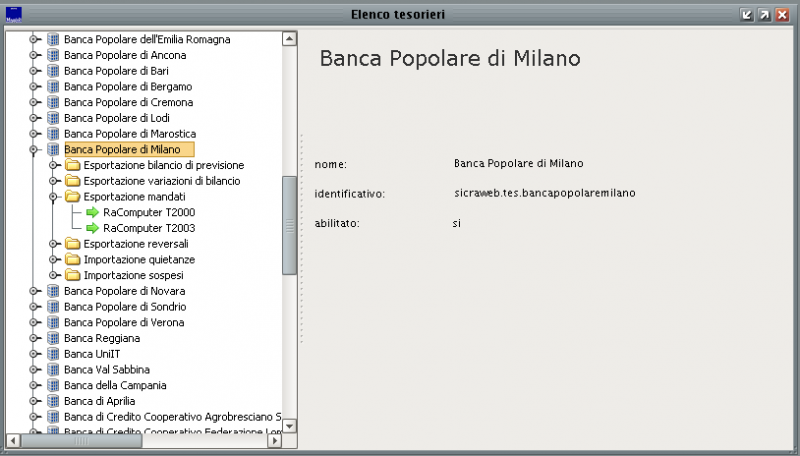Collapse the Esportazione mandati folder
The image size is (800, 456).
53,197
